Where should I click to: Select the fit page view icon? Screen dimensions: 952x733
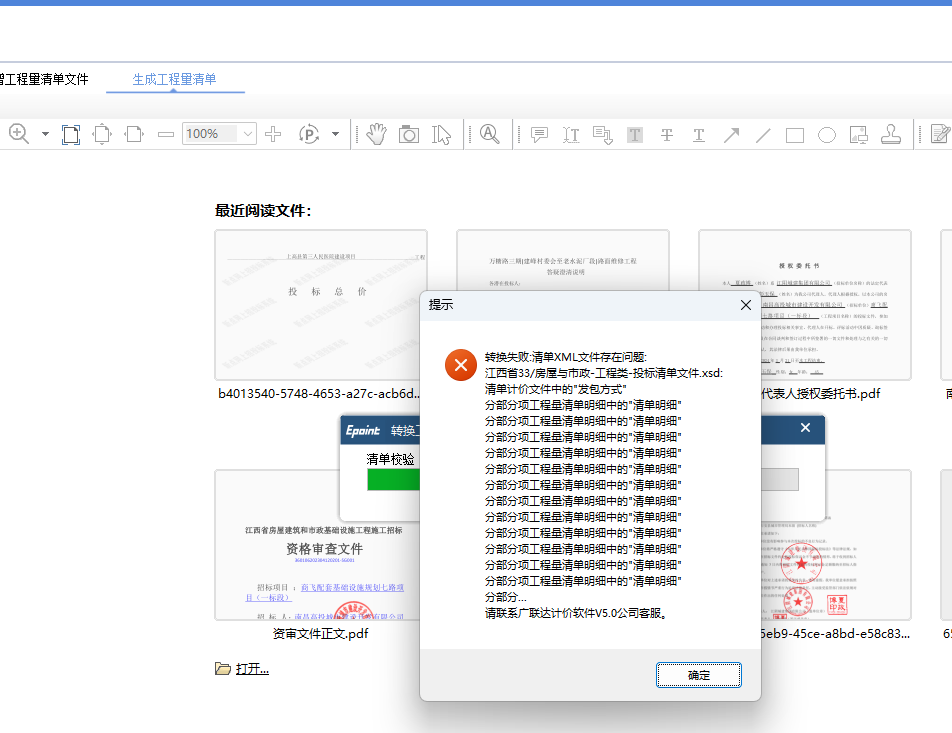pyautogui.click(x=70, y=134)
